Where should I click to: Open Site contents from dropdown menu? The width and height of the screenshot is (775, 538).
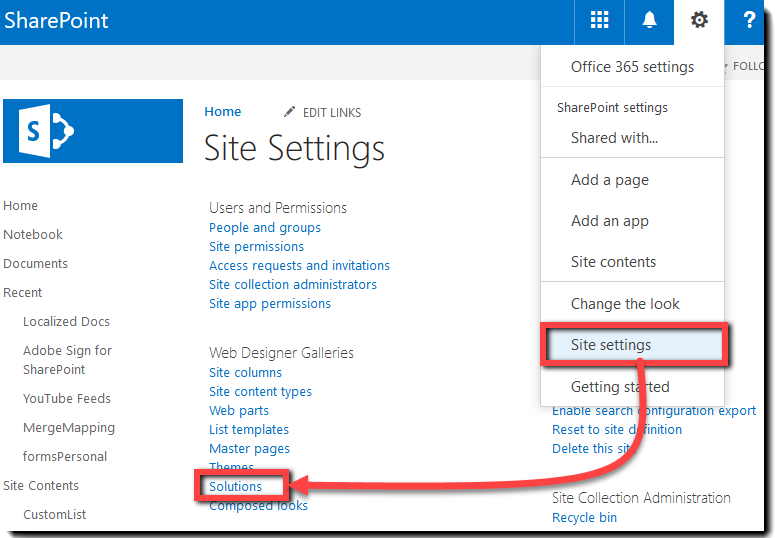click(x=613, y=262)
